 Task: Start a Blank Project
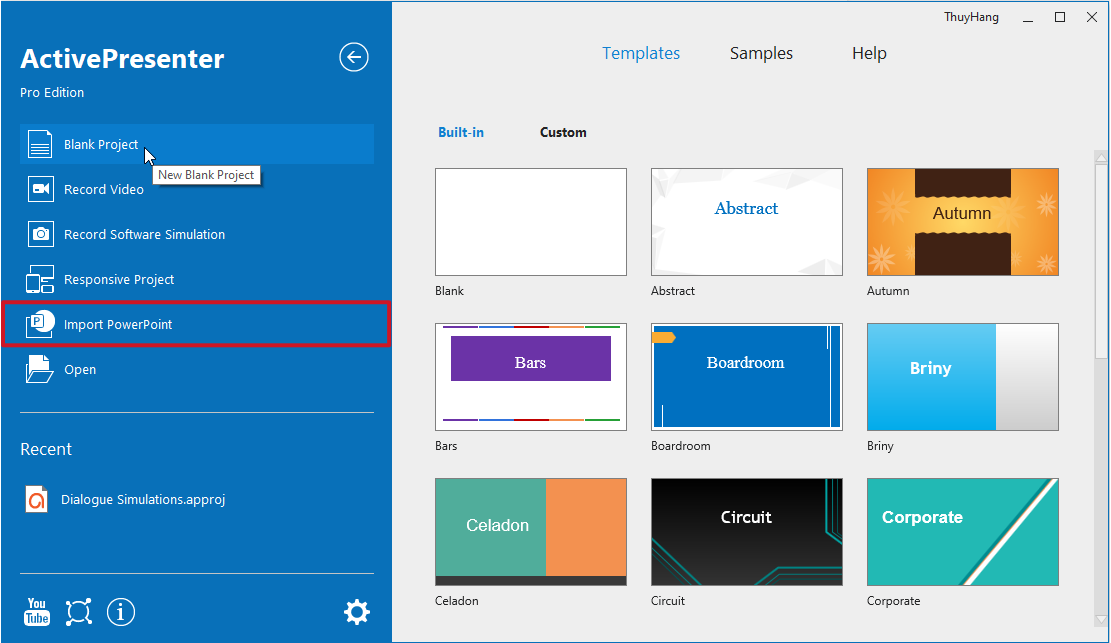(197, 144)
